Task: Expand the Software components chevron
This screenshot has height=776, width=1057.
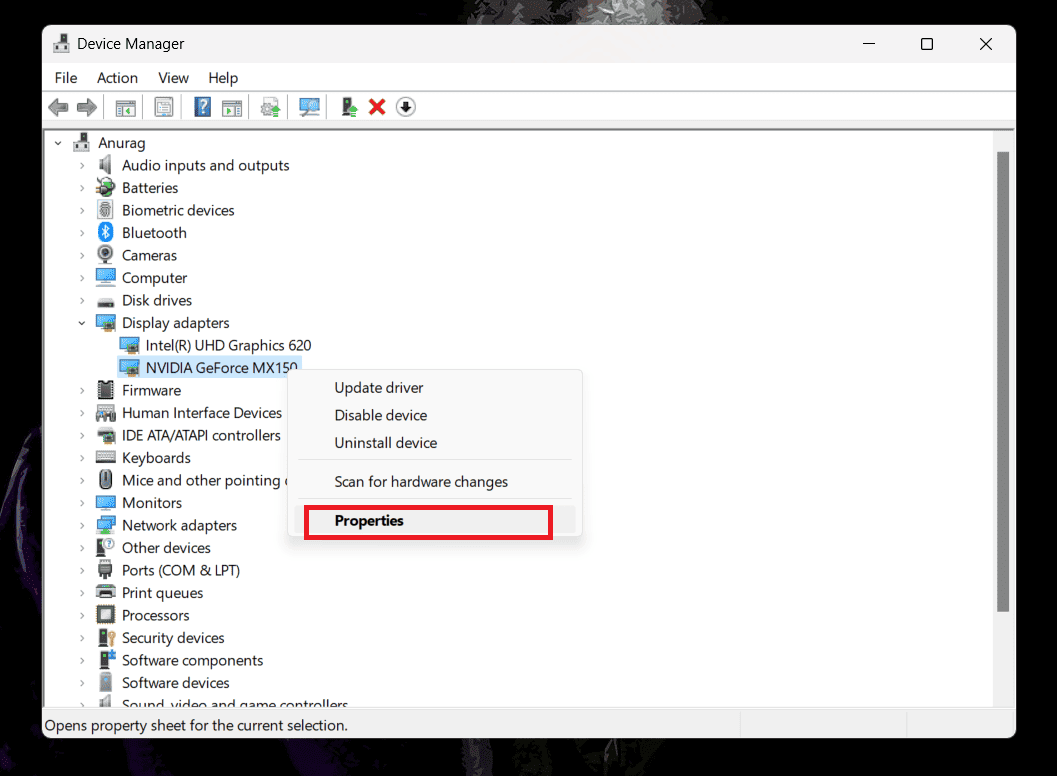Action: tap(82, 660)
